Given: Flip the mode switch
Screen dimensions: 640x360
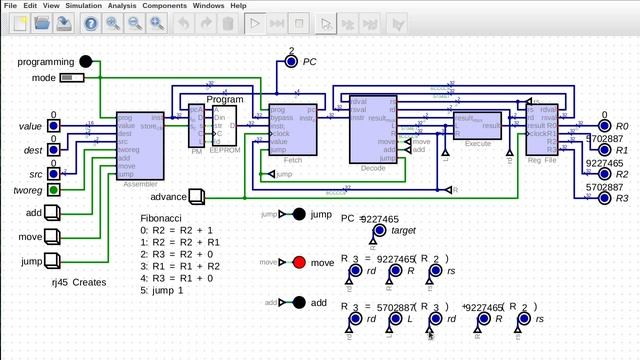Looking at the screenshot, I should click(x=72, y=78).
